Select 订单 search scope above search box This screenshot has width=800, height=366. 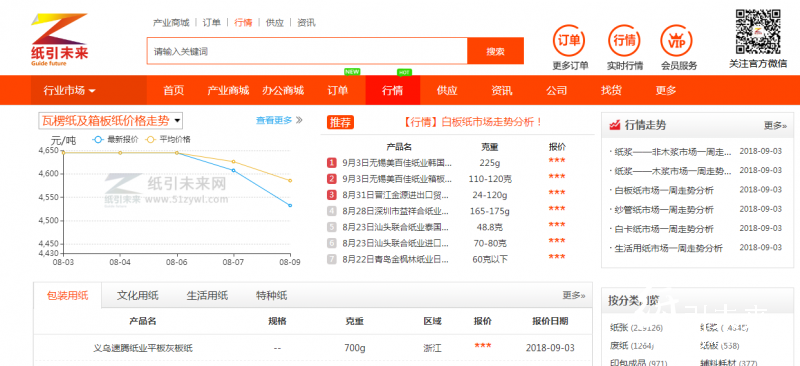pos(212,22)
